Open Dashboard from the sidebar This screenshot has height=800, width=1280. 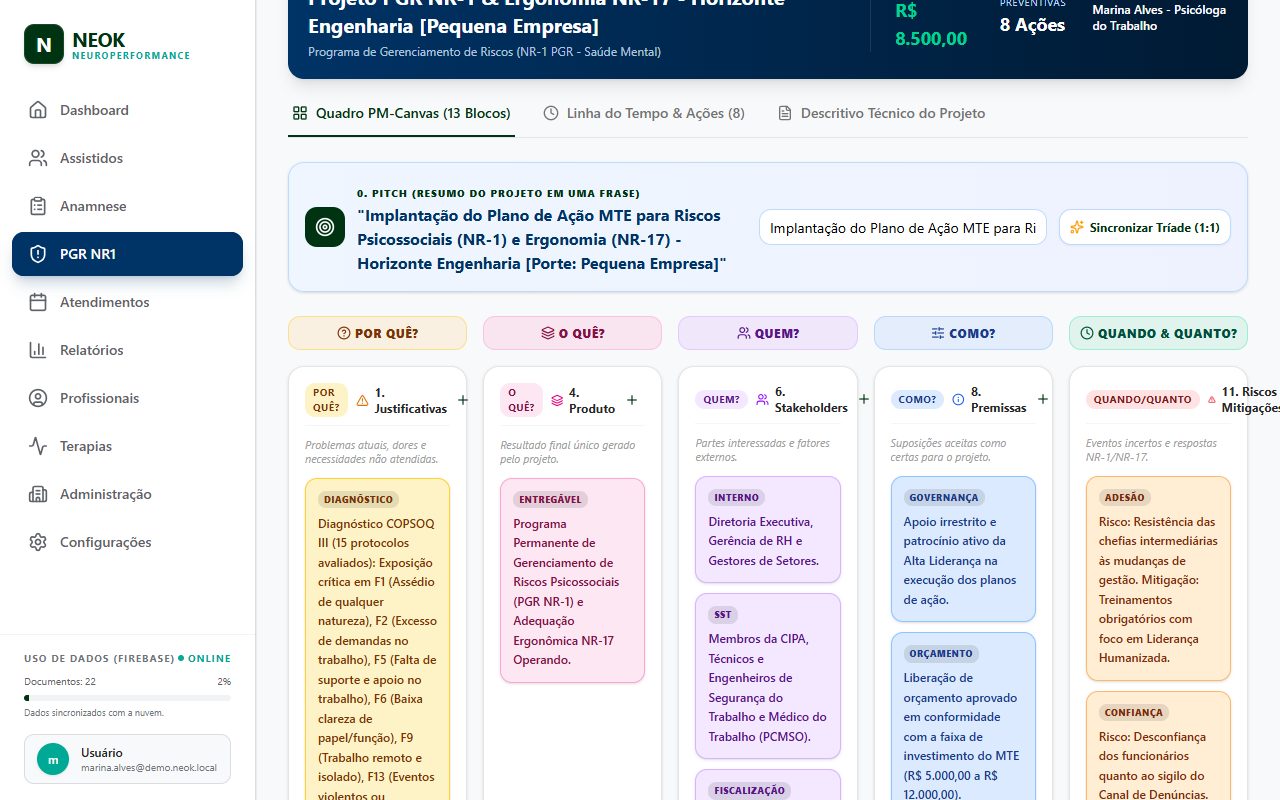(127, 110)
